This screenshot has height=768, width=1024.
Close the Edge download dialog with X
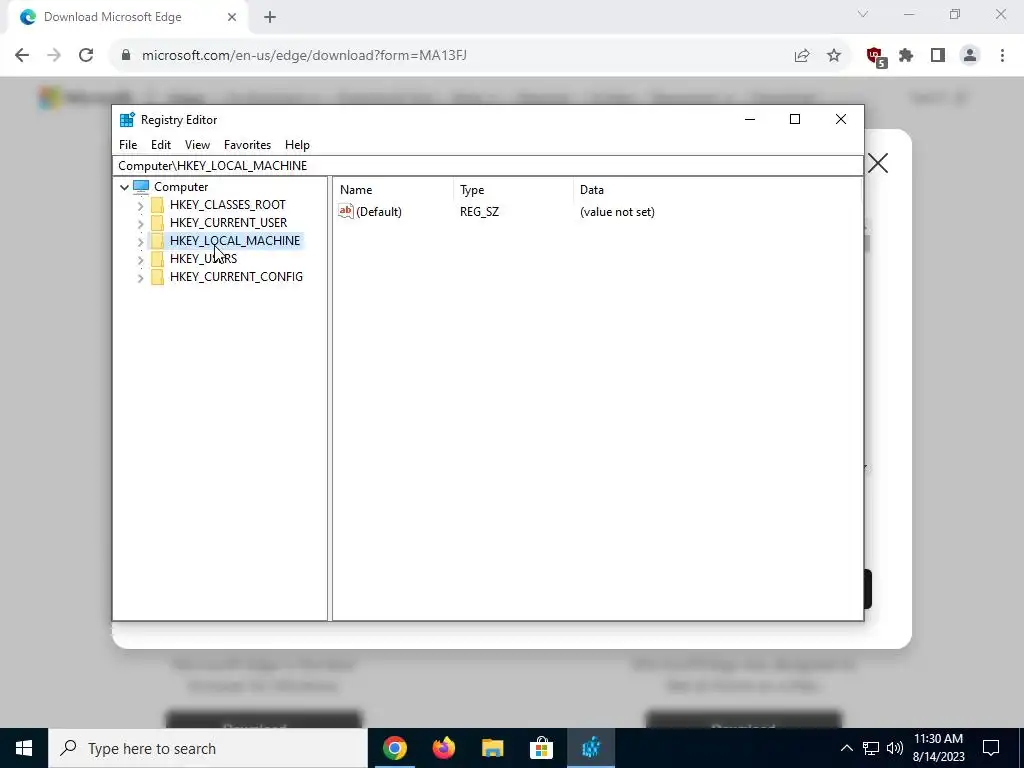pyautogui.click(x=878, y=163)
